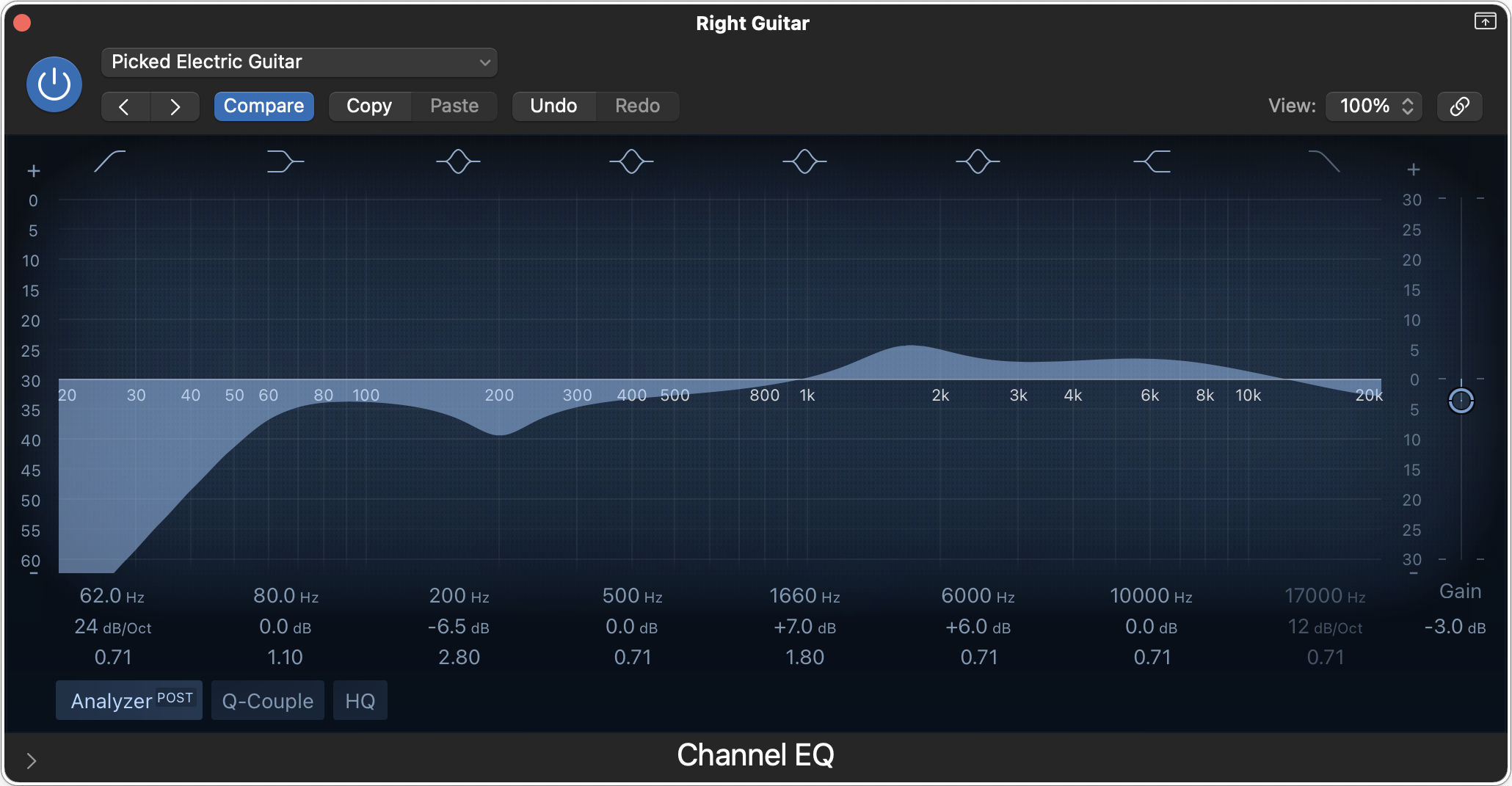Screen dimensions: 1512x786
Task: Enable the low-pass filter band
Action: (x=1325, y=161)
